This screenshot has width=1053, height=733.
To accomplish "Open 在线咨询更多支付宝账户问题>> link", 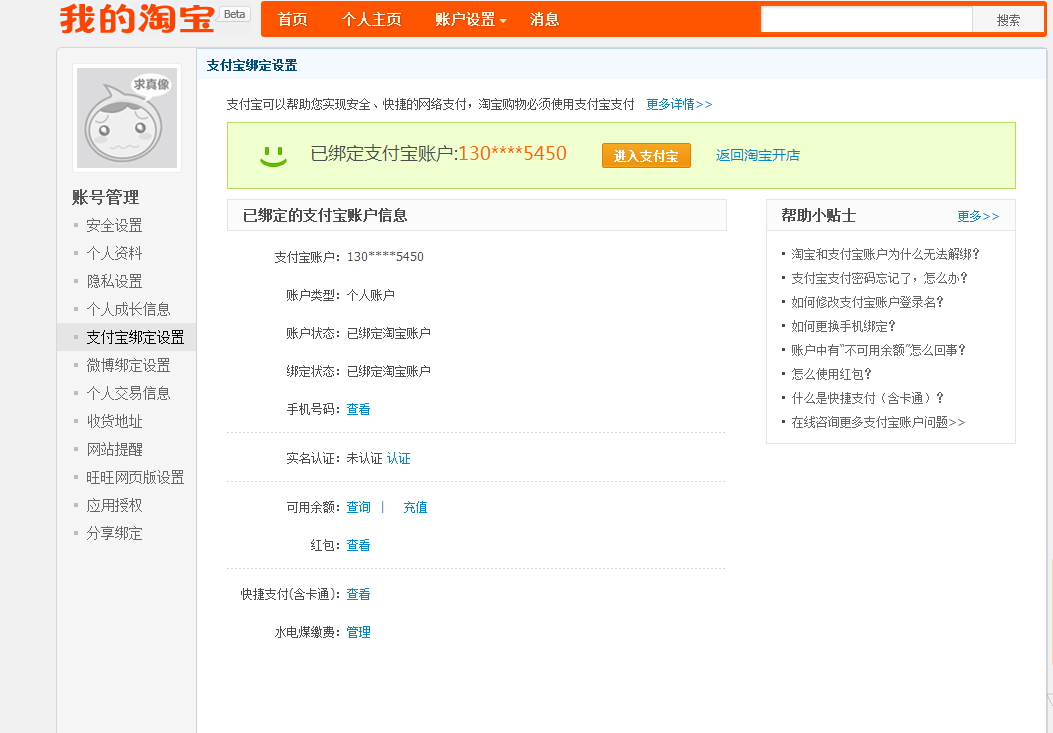I will click(x=878, y=423).
